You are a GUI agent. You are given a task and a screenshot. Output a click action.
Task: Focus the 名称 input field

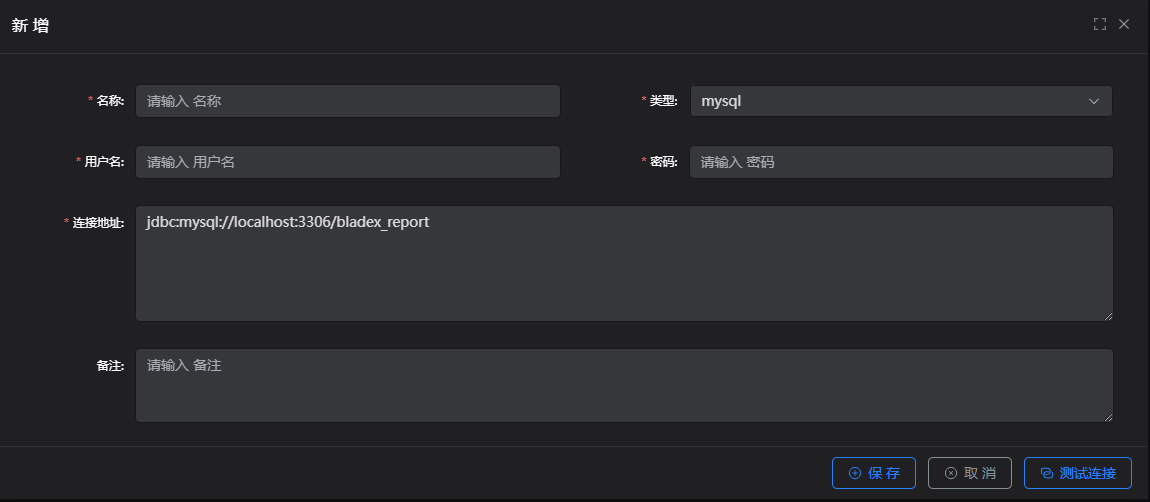(347, 101)
